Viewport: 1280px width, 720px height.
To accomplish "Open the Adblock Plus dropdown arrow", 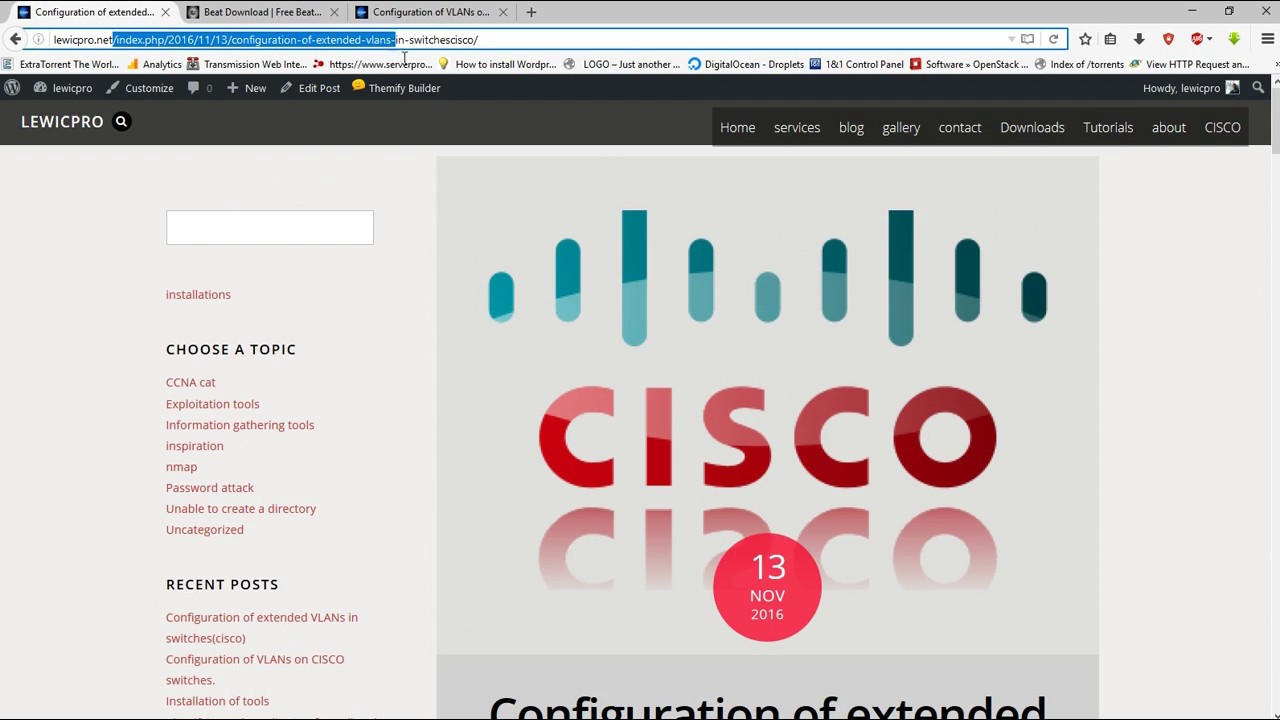I will pos(1210,39).
